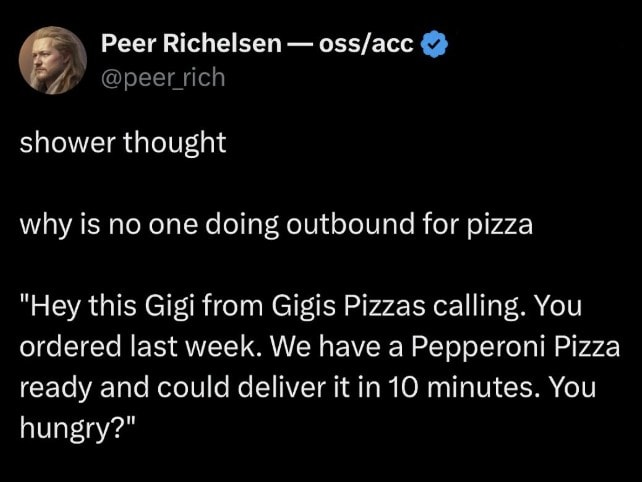
Task: Open the Peer Richelsen display name
Action: tap(190, 45)
